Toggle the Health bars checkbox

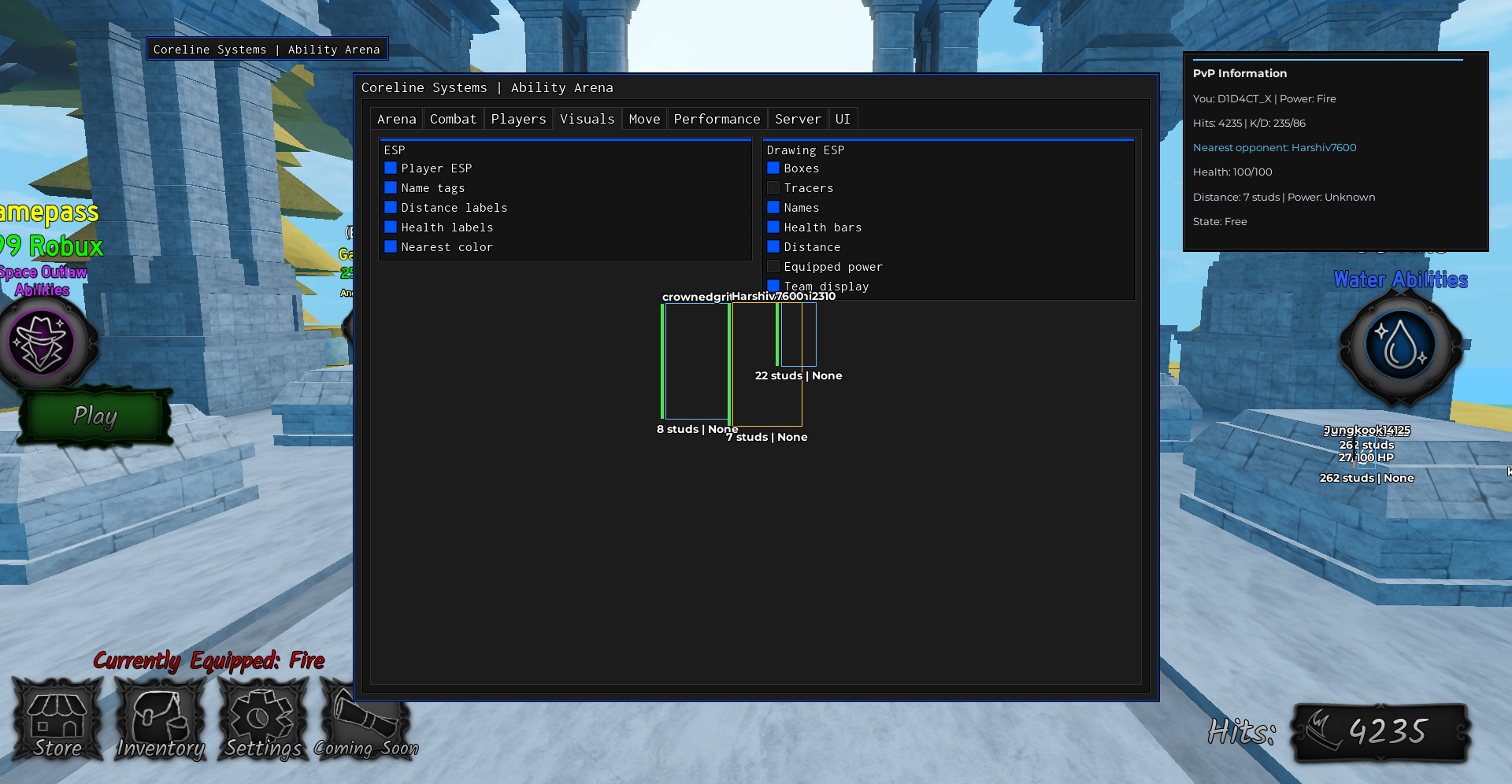[x=773, y=227]
